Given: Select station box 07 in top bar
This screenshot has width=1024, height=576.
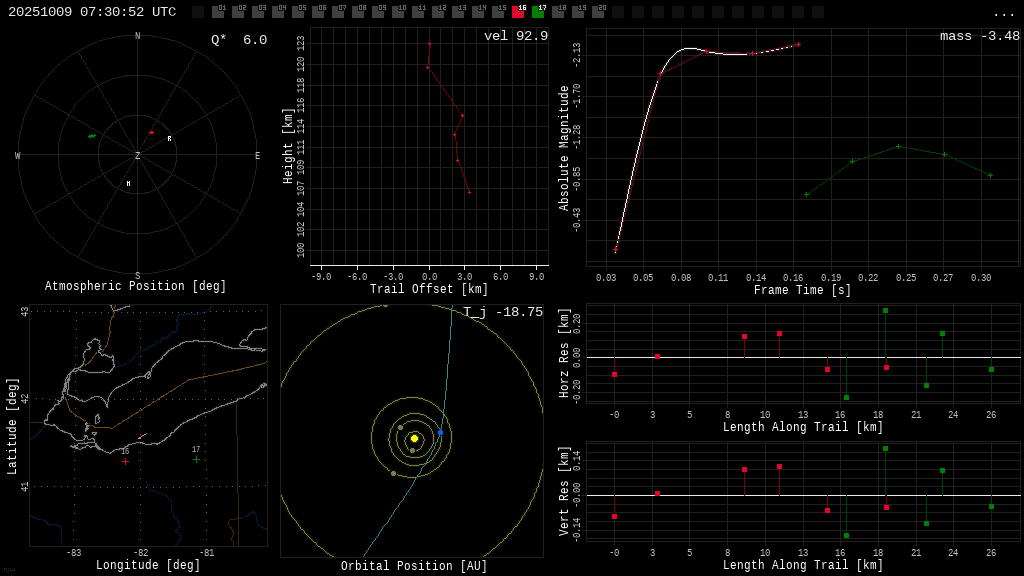Looking at the screenshot, I should (338, 12).
